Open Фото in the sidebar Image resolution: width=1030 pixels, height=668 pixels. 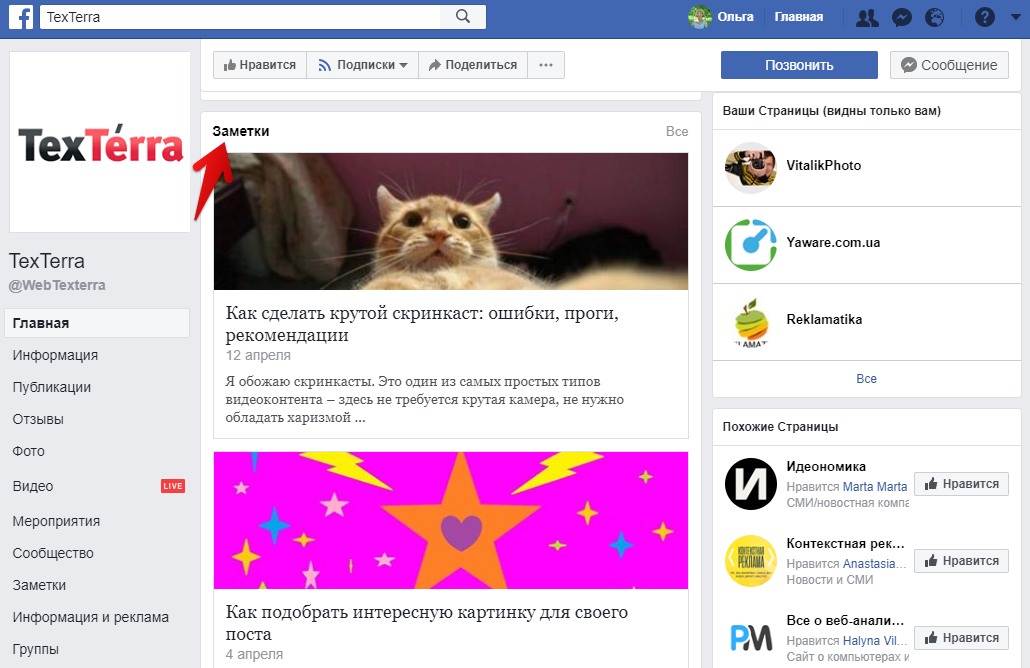click(x=29, y=451)
